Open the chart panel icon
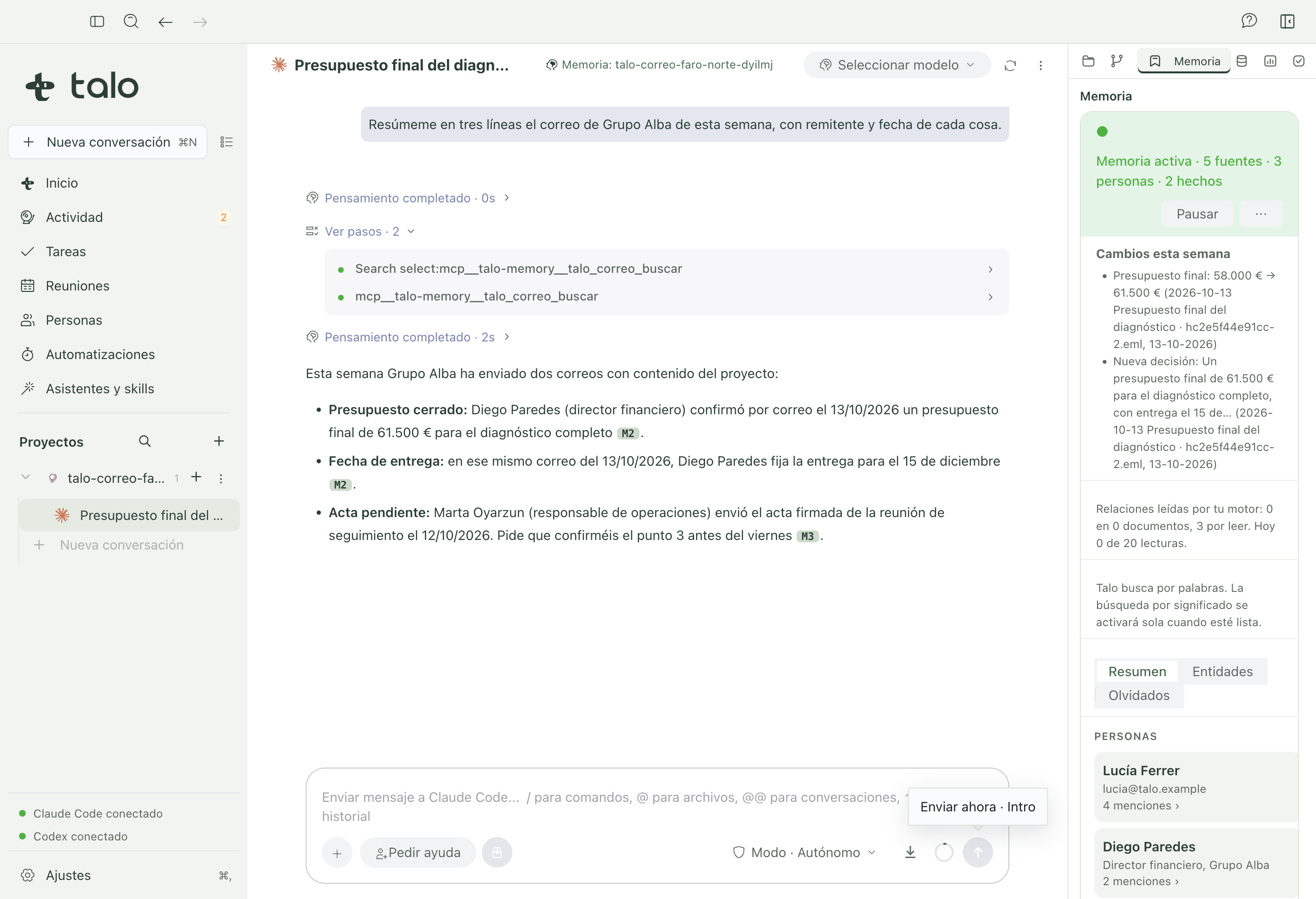This screenshot has height=899, width=1316. tap(1270, 61)
